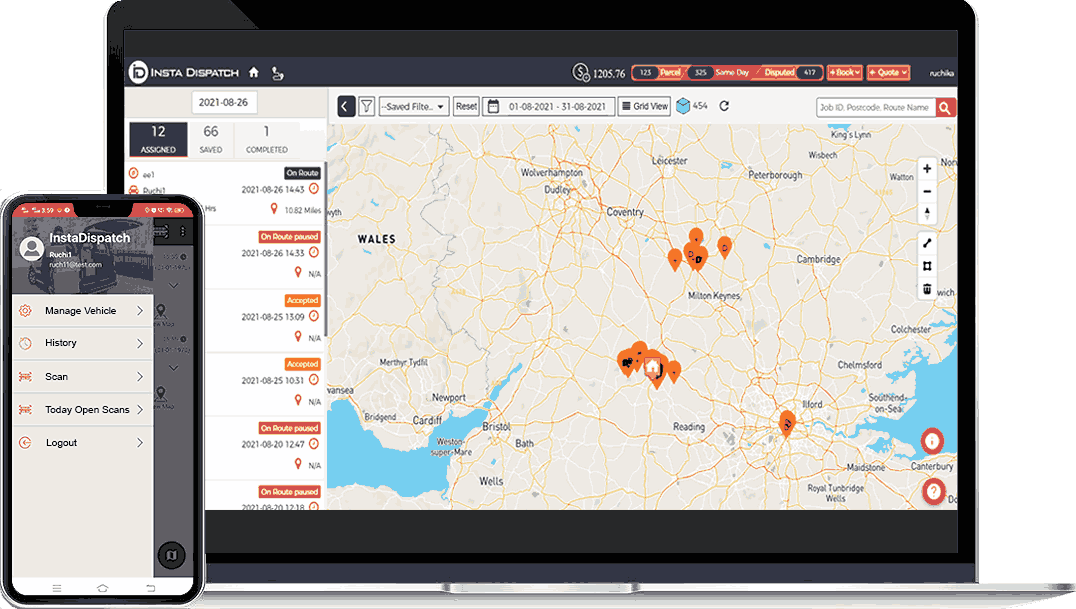The width and height of the screenshot is (1076, 609).
Task: Click the funnel filter icon
Action: (366, 106)
